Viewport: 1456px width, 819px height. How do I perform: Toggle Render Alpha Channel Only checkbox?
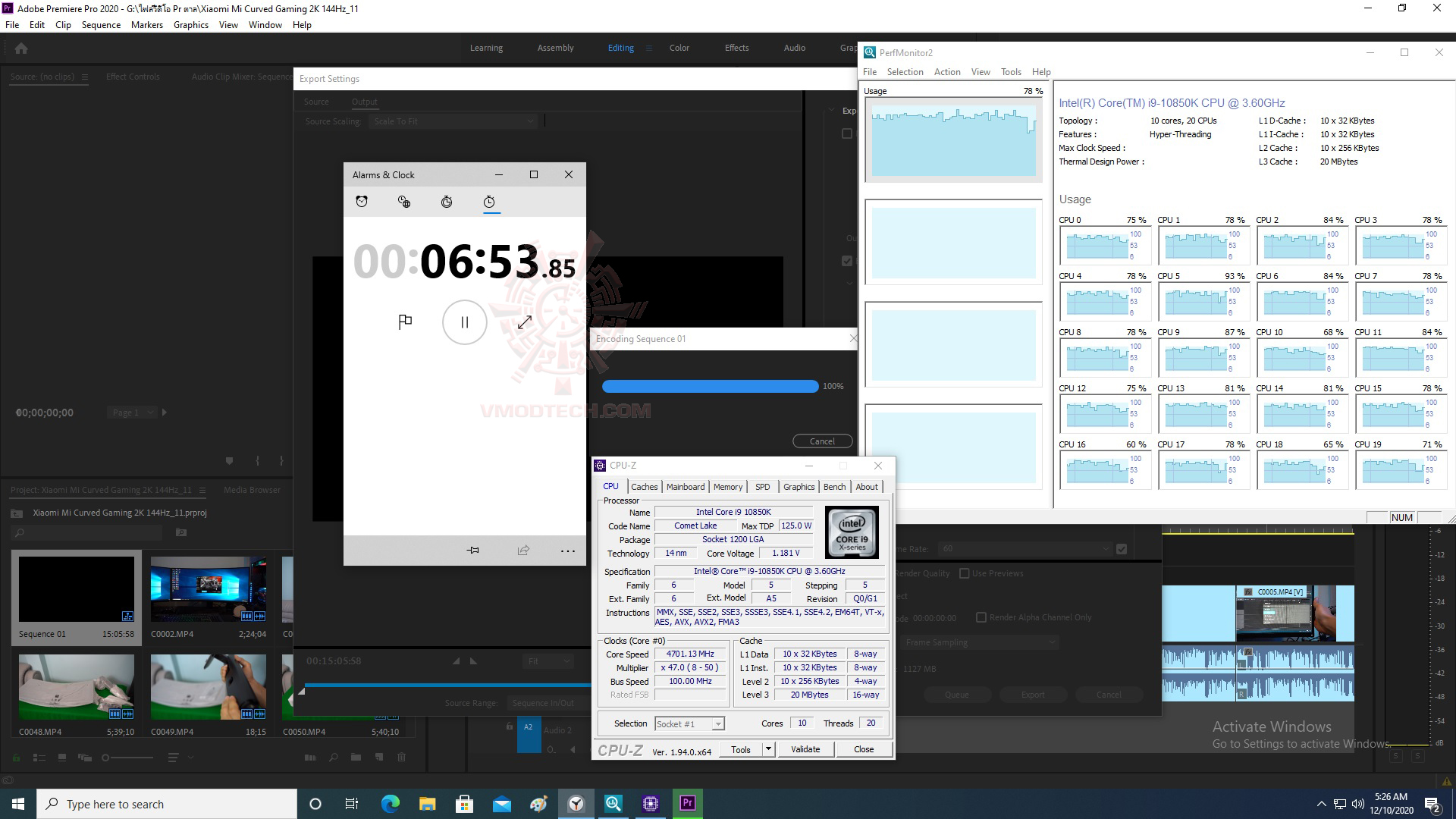pyautogui.click(x=981, y=617)
